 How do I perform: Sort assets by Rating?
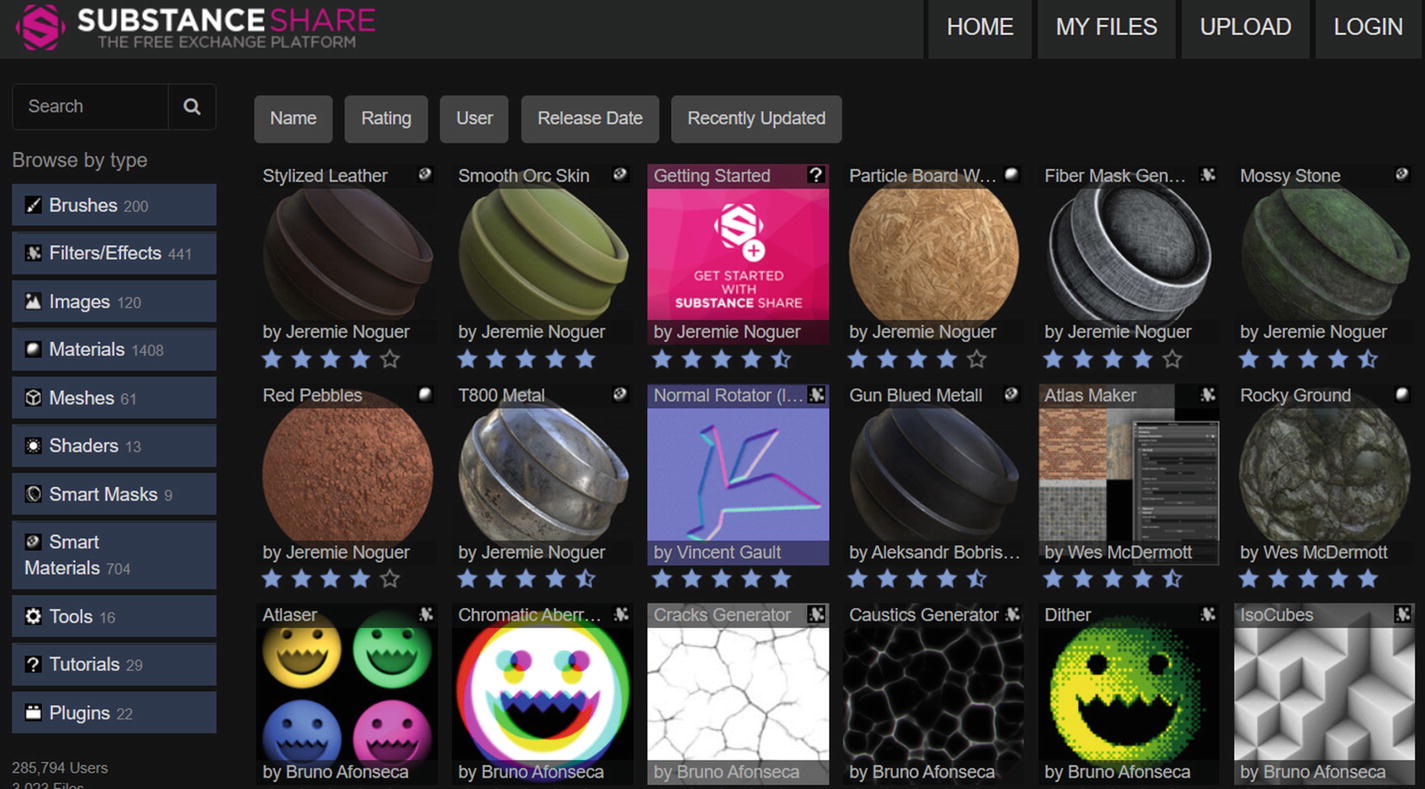pyautogui.click(x=386, y=119)
